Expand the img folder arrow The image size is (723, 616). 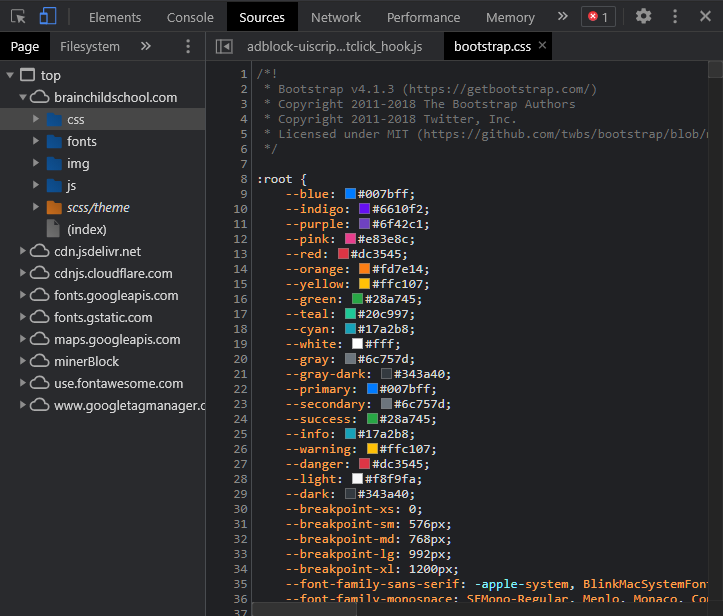36,163
